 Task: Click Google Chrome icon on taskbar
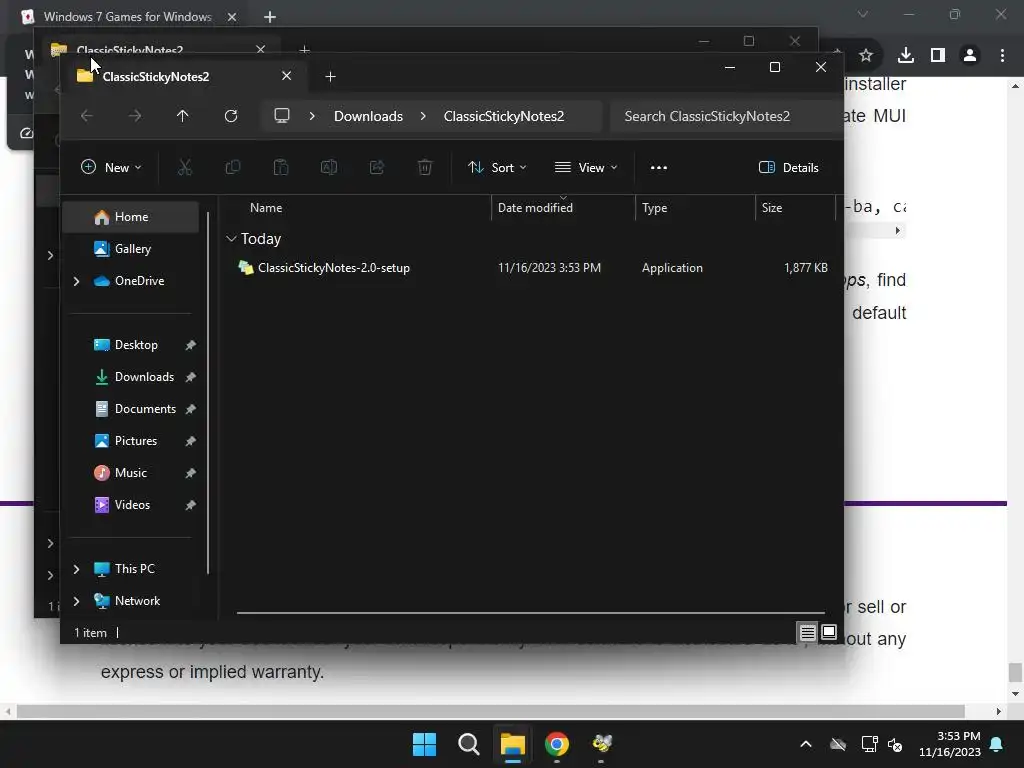[557, 744]
